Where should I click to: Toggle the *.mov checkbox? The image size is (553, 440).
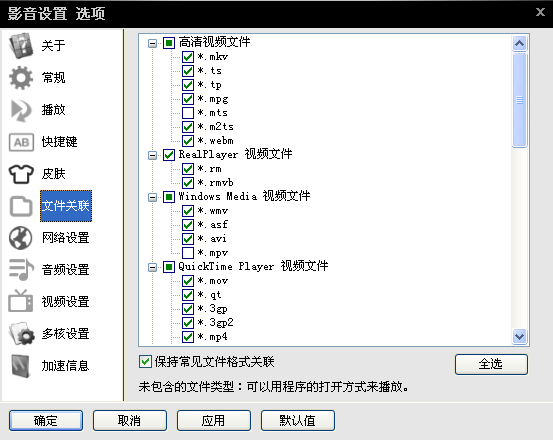(x=188, y=281)
